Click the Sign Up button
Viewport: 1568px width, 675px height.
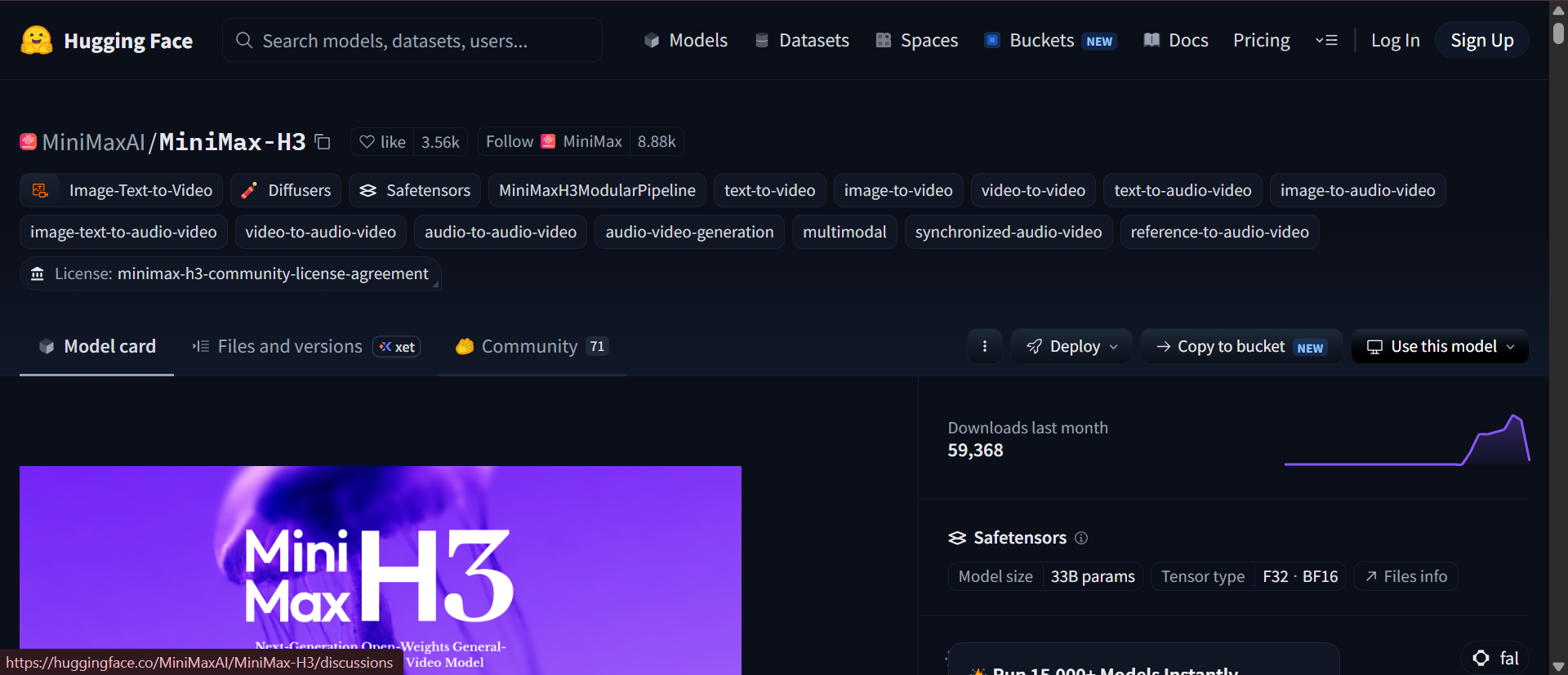tap(1481, 40)
